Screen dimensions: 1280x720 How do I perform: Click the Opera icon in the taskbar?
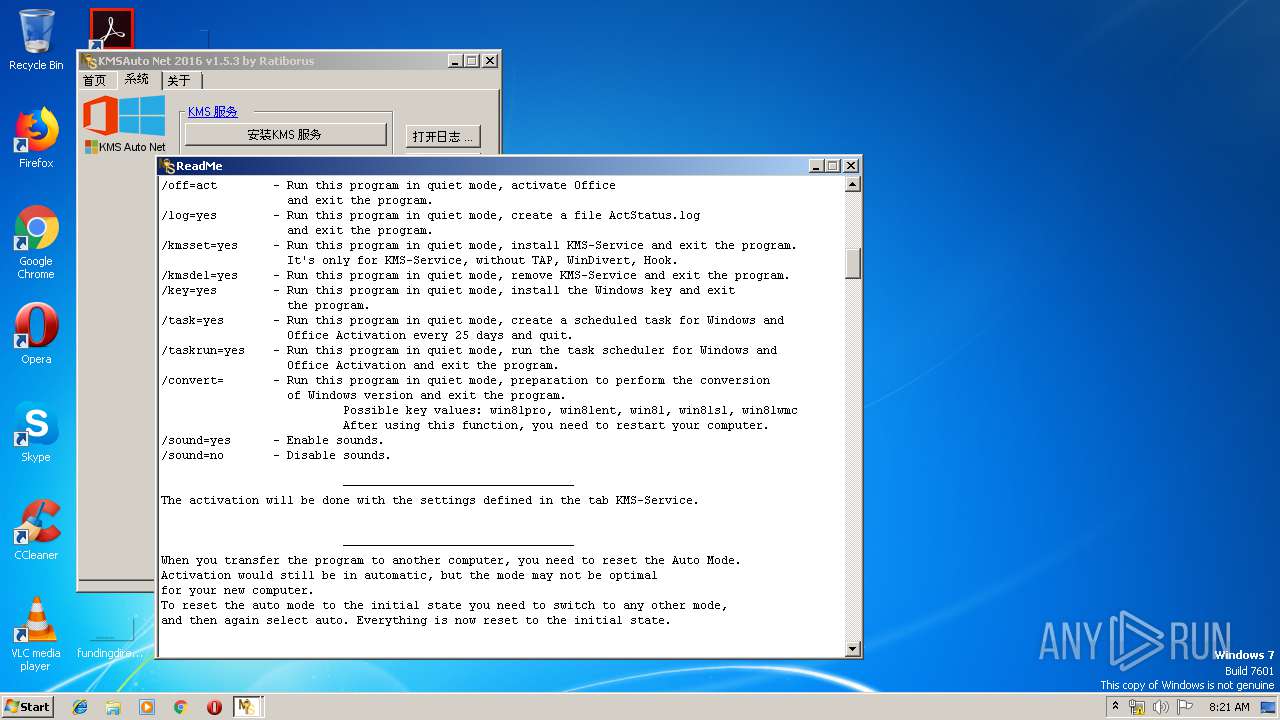[x=214, y=707]
